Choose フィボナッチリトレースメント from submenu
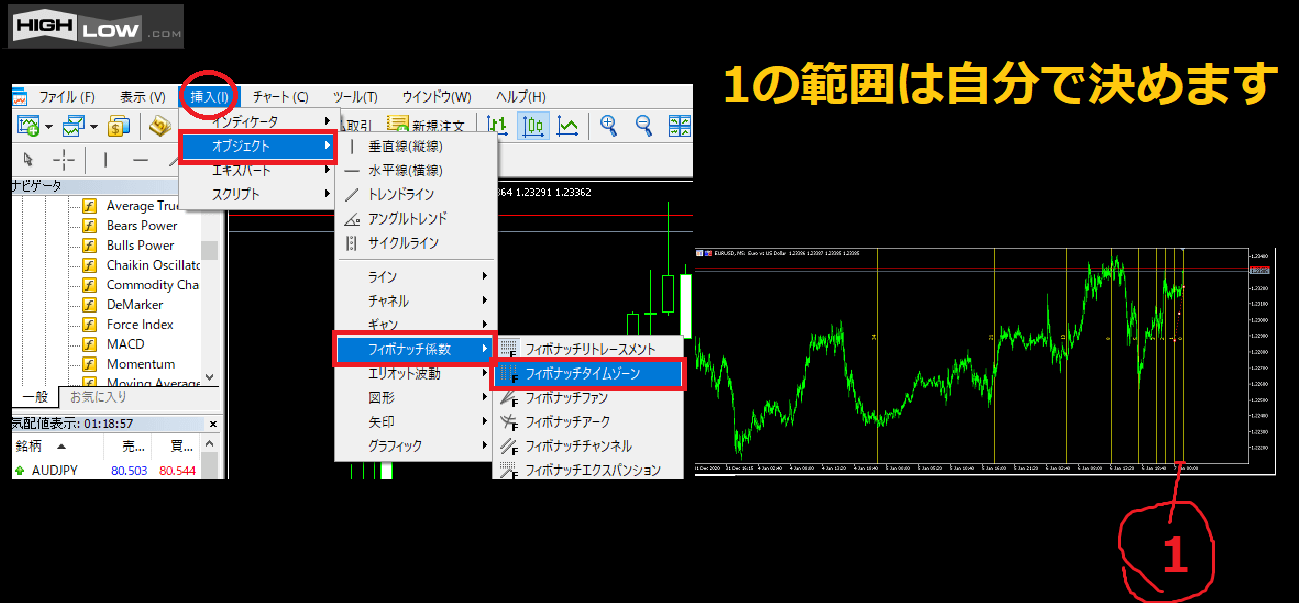Image resolution: width=1299 pixels, height=603 pixels. pyautogui.click(x=590, y=348)
